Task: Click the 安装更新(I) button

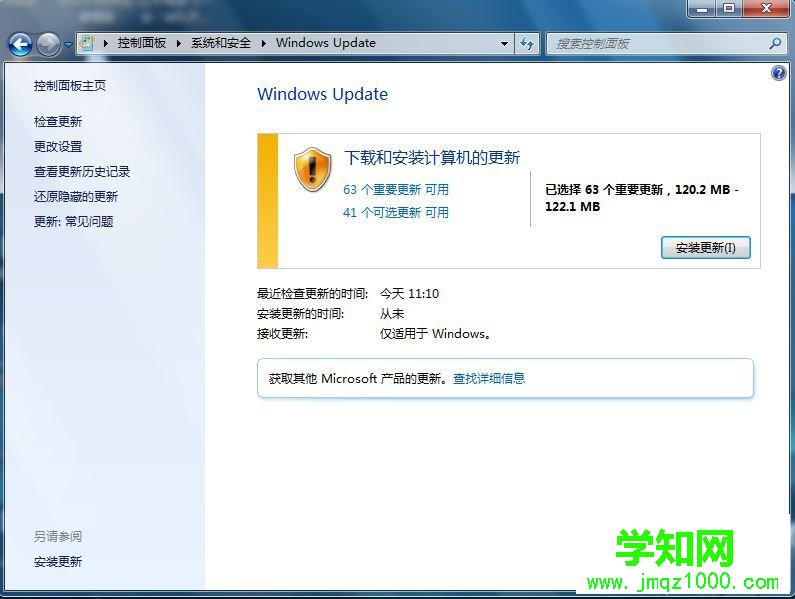Action: tap(705, 248)
